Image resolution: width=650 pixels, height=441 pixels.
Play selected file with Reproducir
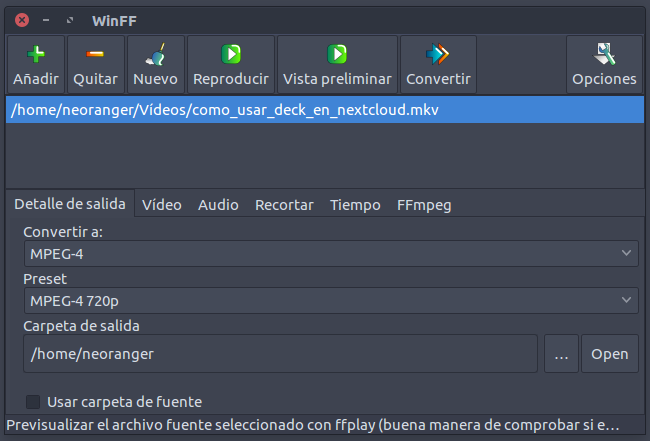pos(230,54)
